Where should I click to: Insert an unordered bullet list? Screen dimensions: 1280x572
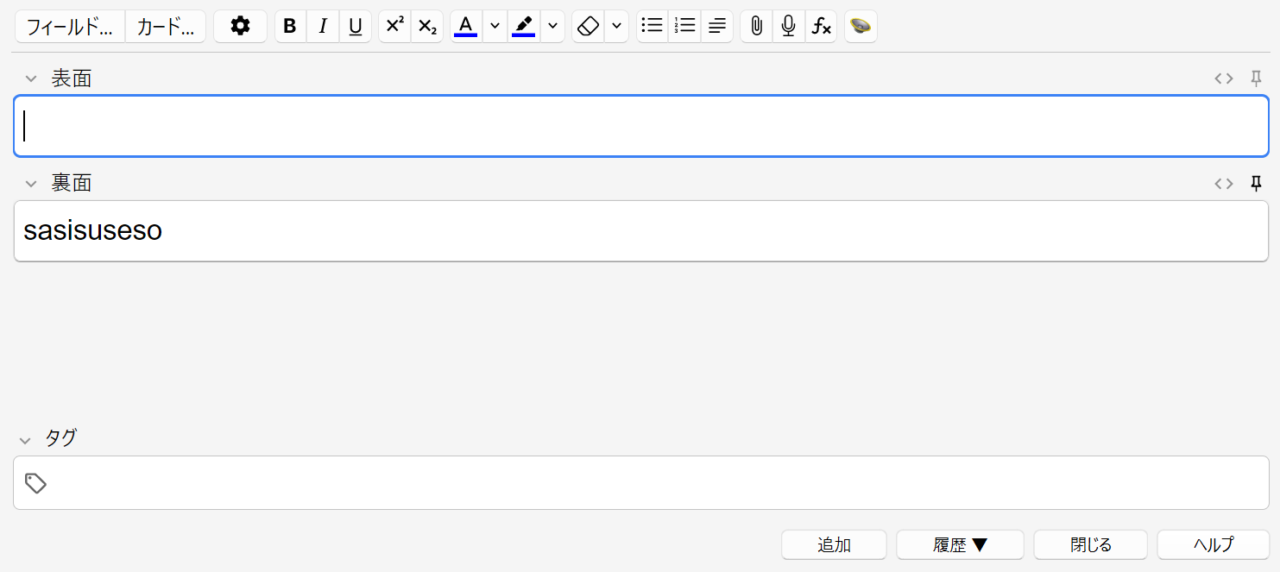[x=652, y=27]
